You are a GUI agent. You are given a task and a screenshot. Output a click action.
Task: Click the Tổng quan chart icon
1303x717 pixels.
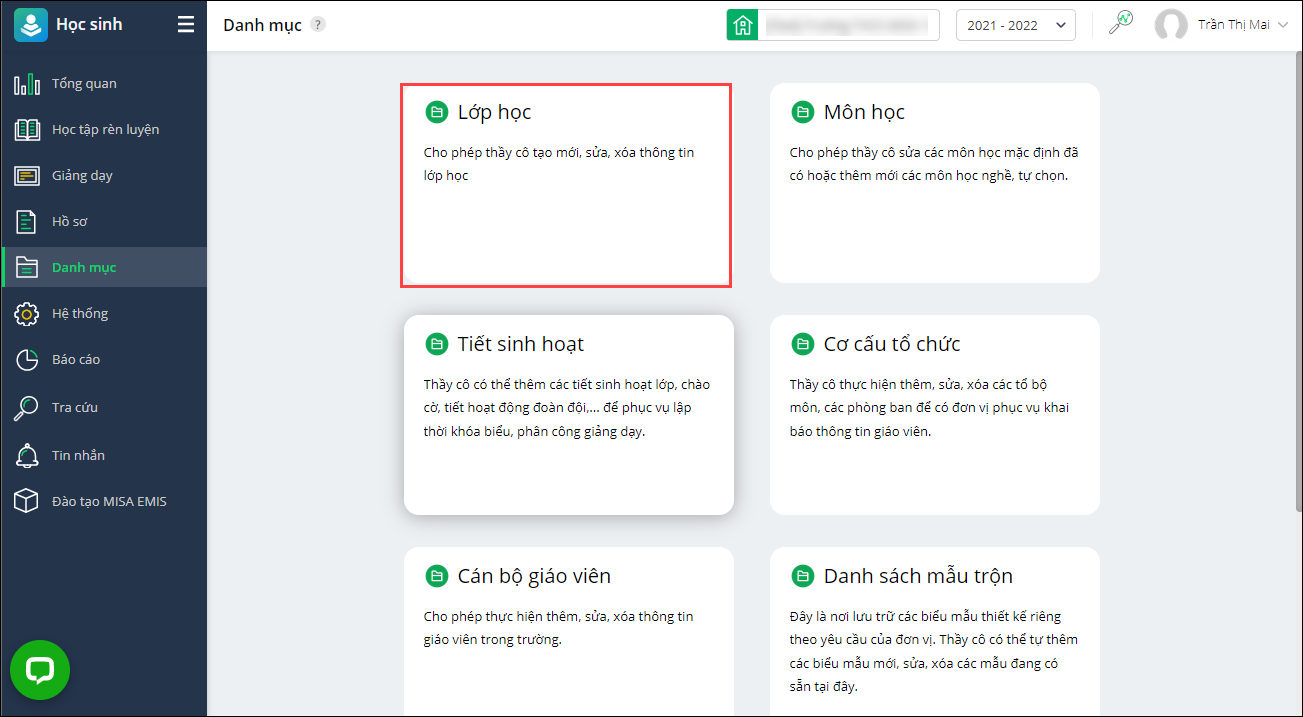[27, 84]
